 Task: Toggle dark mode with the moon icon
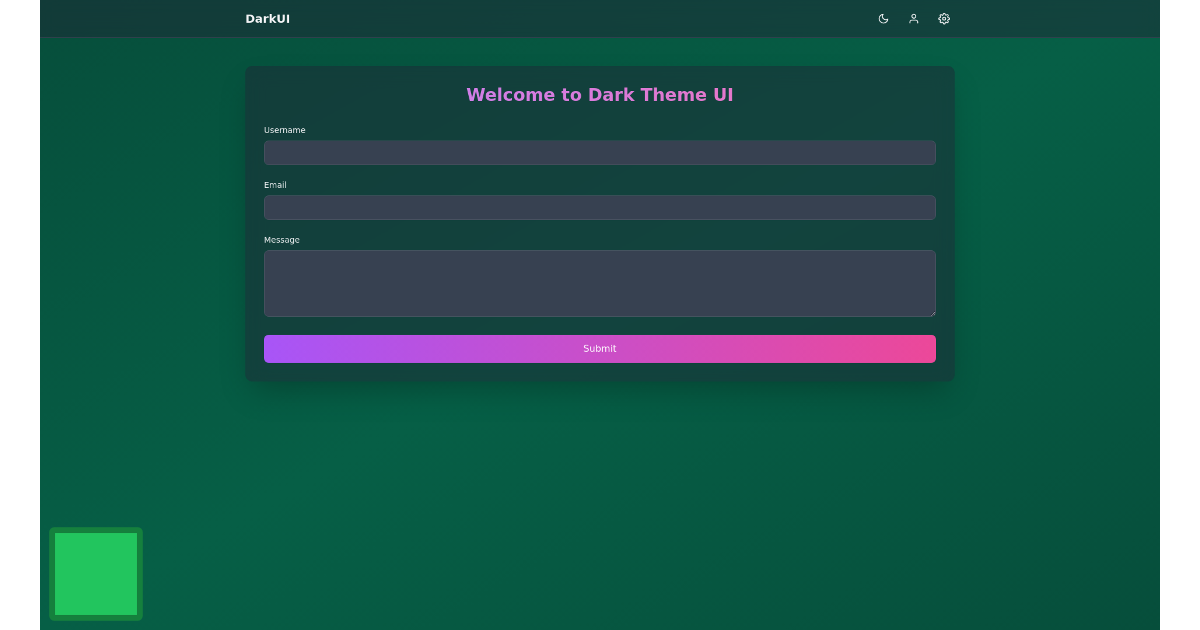883,18
